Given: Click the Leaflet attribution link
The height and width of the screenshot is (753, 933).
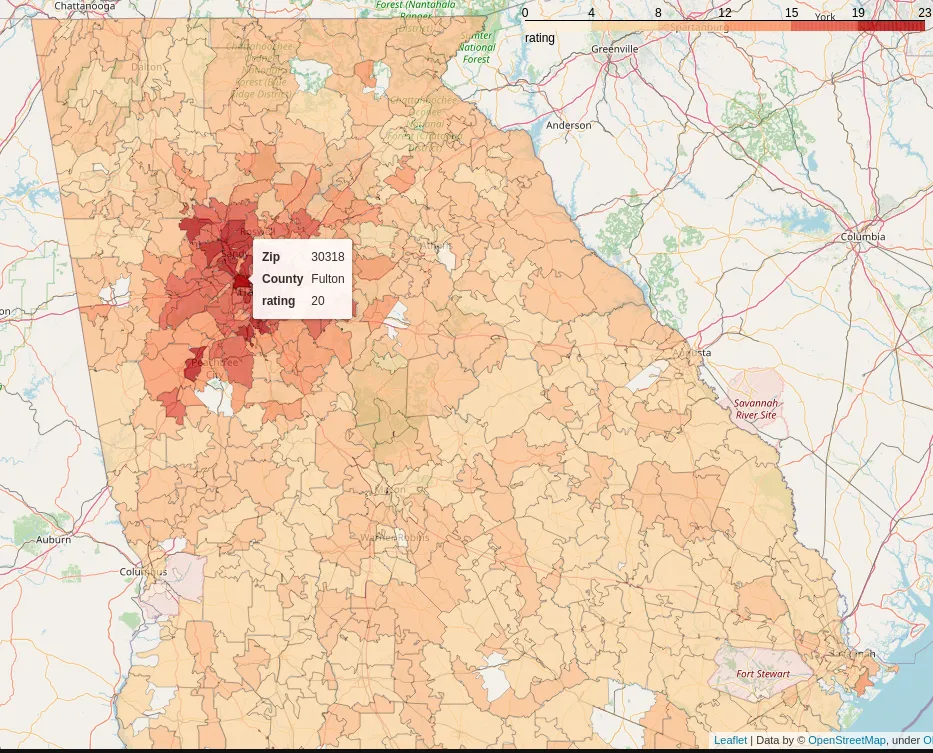Looking at the screenshot, I should [730, 740].
